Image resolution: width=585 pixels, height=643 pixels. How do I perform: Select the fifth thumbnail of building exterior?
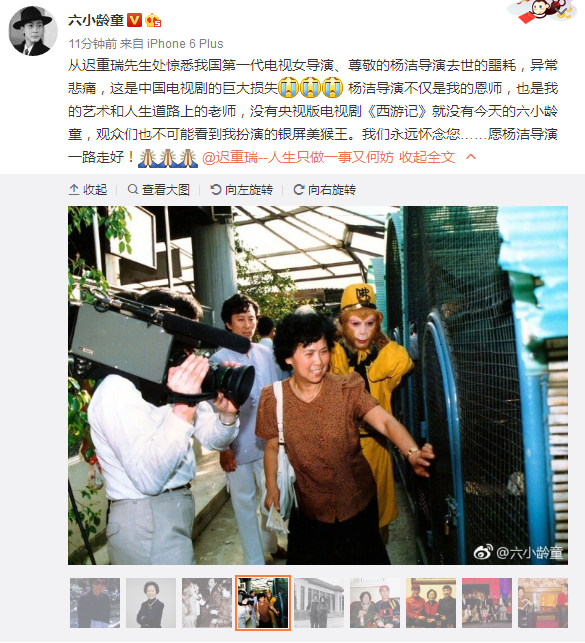319,603
